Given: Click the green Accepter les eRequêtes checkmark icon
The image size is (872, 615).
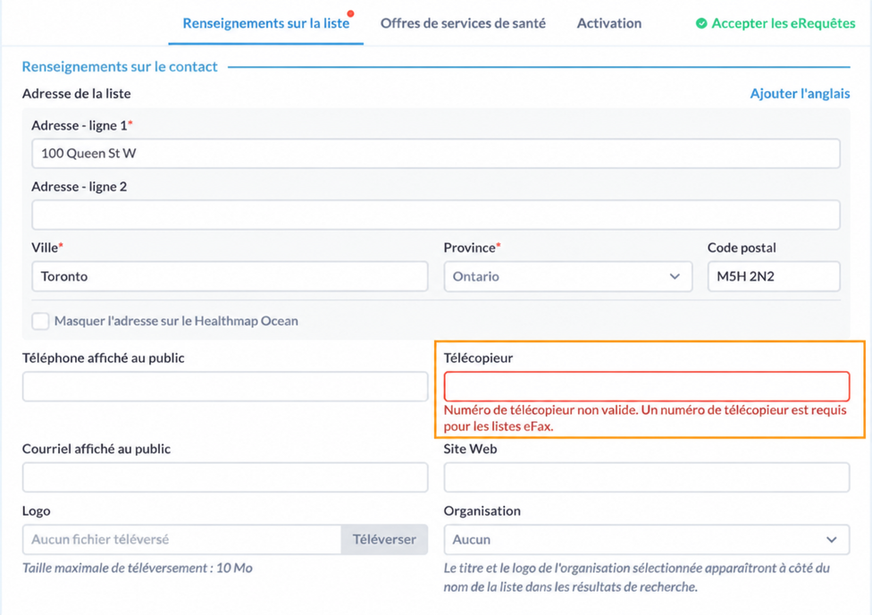Looking at the screenshot, I should [701, 23].
